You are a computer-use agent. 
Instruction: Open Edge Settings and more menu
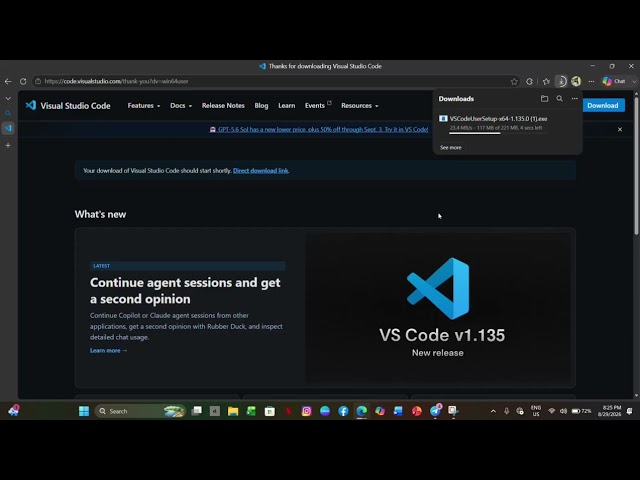pyautogui.click(x=591, y=81)
